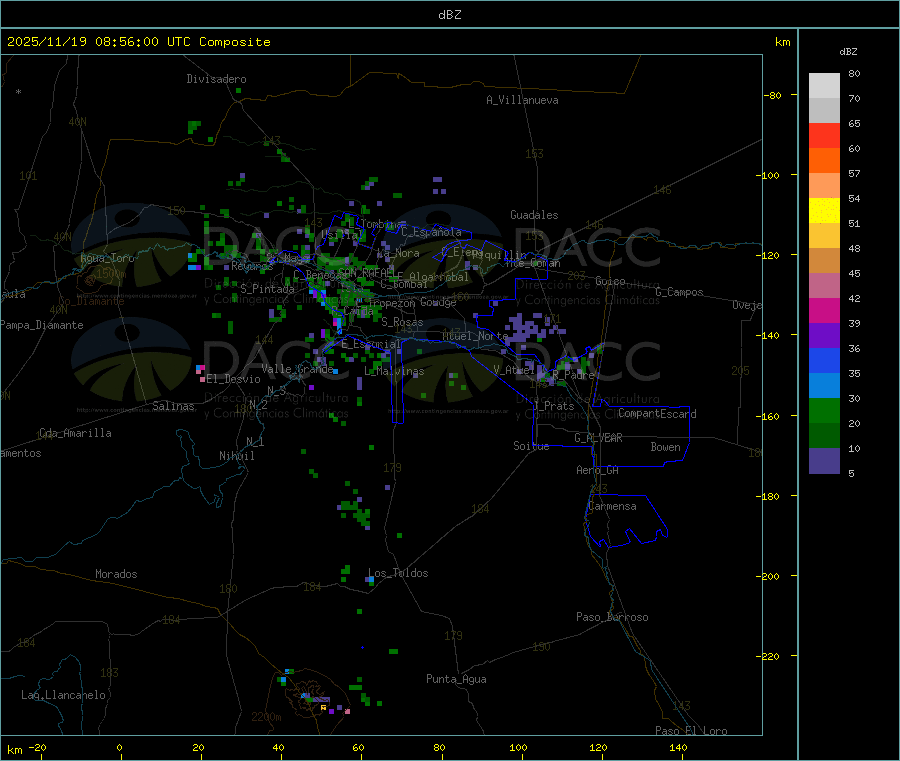Click the 'L_Malvinas' map label
Screen dimensions: 900x761
click(394, 371)
